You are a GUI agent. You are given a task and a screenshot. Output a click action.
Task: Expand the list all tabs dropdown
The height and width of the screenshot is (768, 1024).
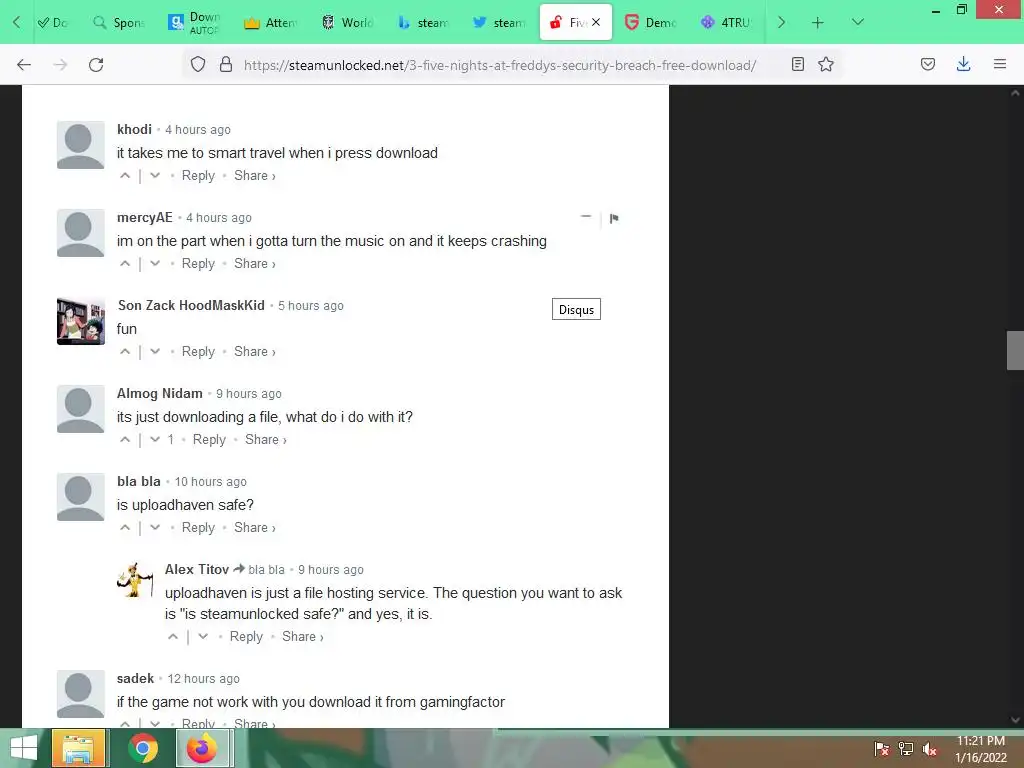pos(858,23)
